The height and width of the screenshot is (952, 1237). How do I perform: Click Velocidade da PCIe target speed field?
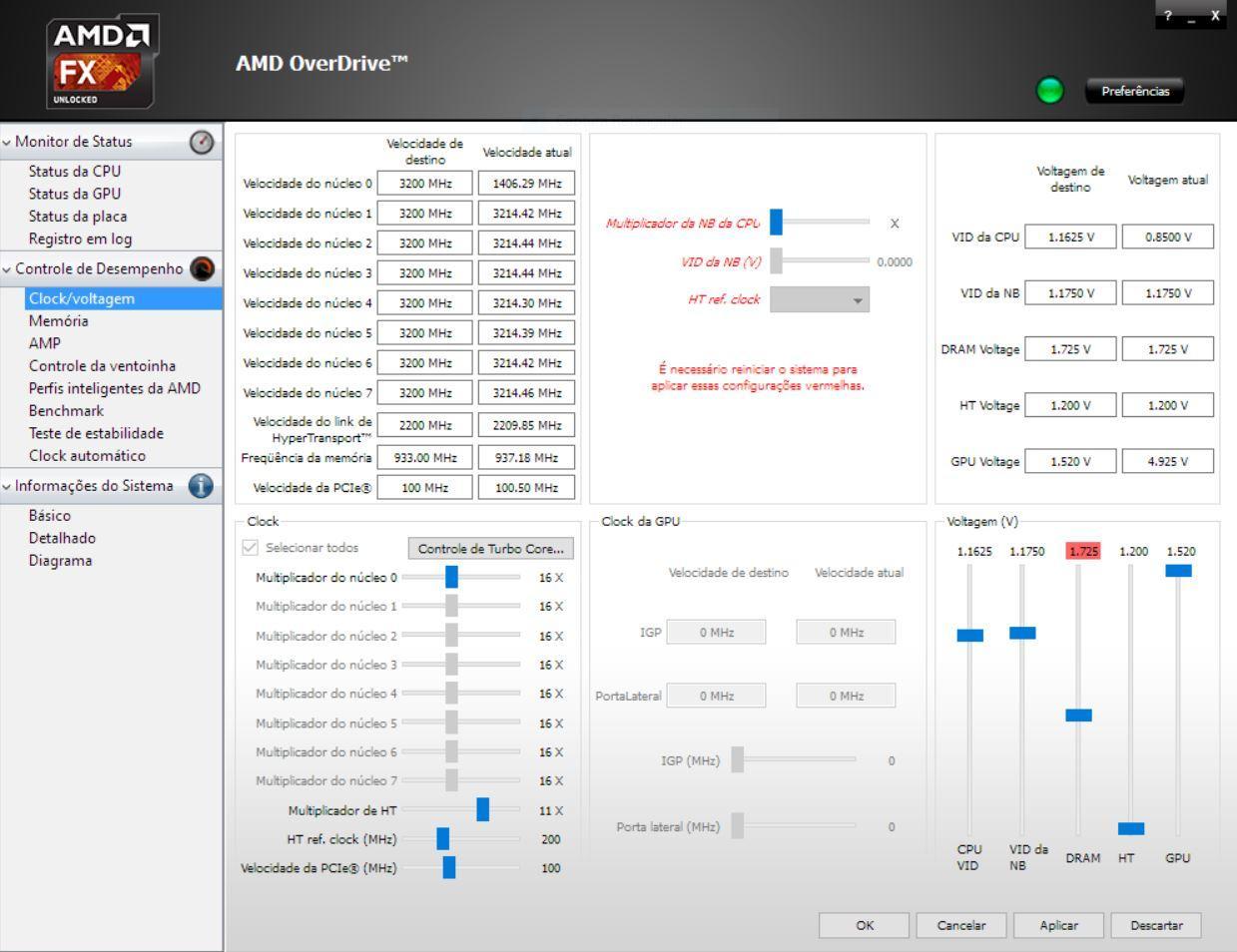tap(425, 488)
